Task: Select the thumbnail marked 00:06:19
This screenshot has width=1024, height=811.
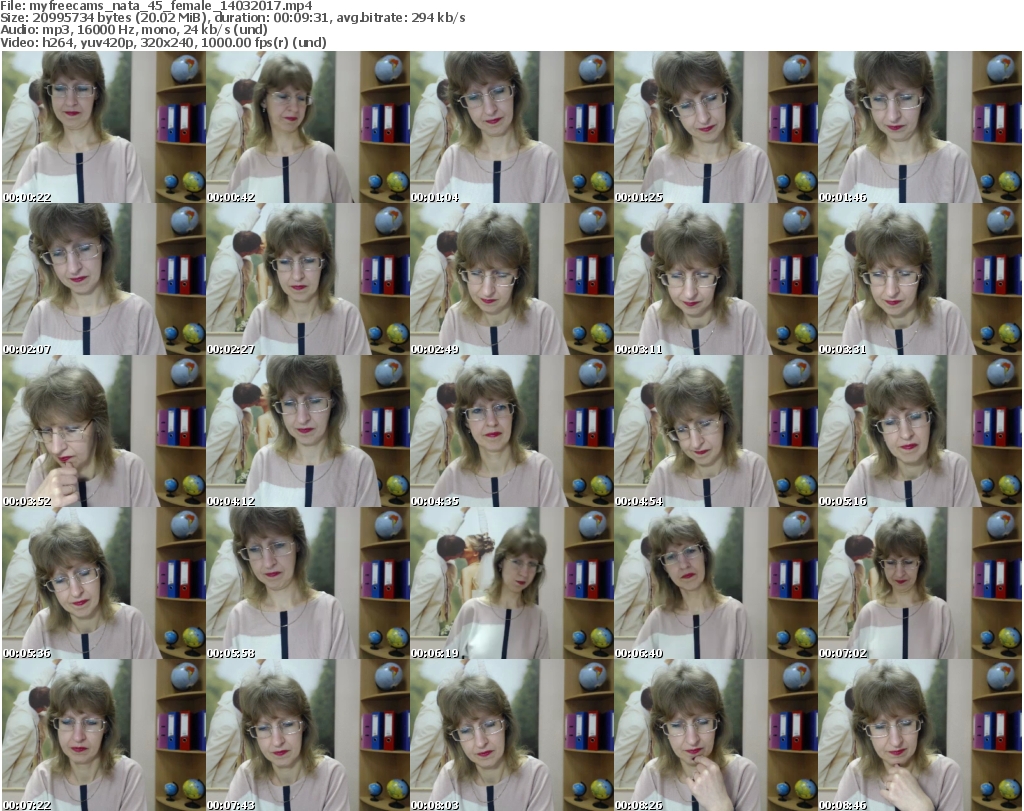Action: (x=512, y=583)
